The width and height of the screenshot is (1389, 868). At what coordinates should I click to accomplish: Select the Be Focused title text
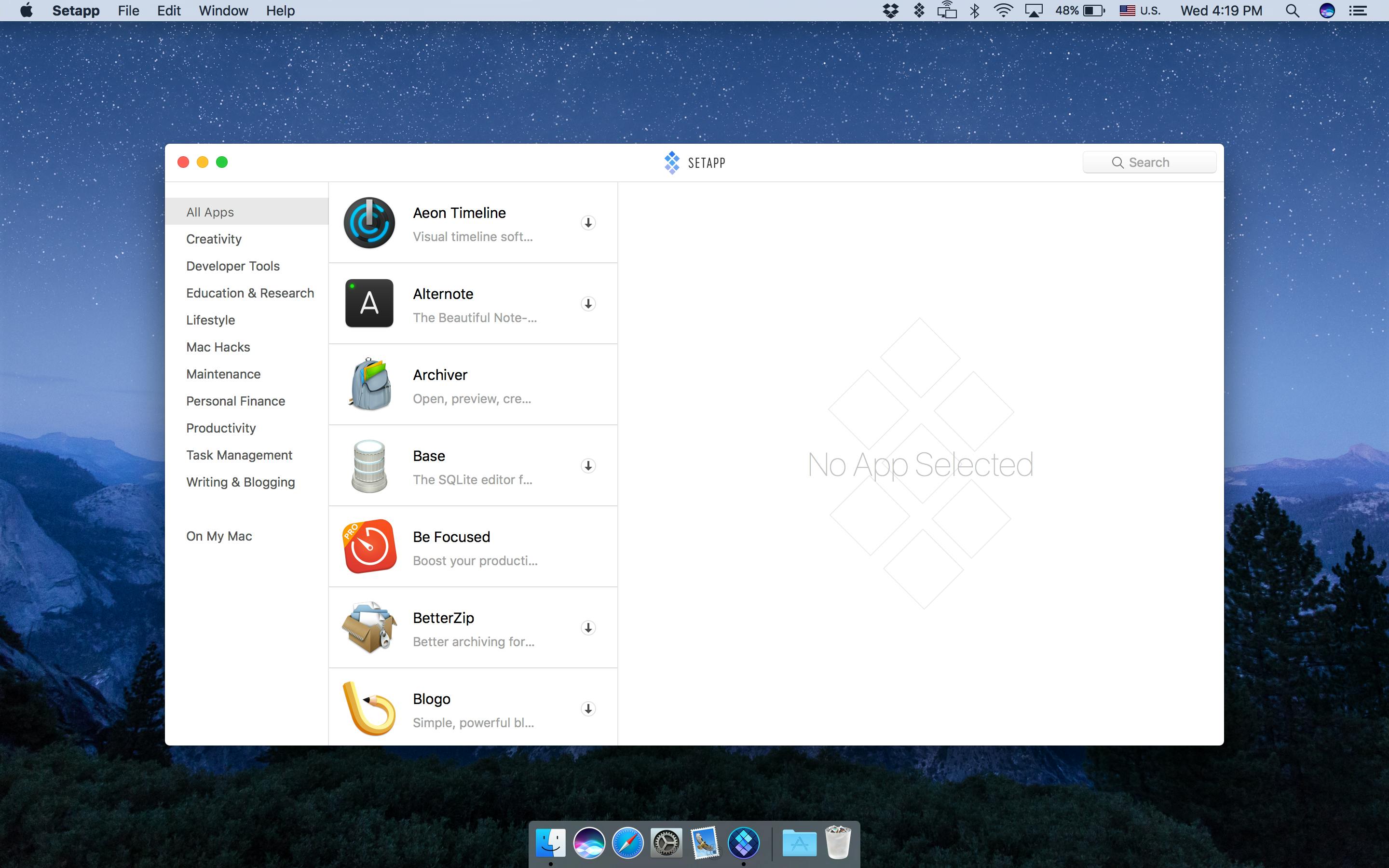click(x=452, y=537)
